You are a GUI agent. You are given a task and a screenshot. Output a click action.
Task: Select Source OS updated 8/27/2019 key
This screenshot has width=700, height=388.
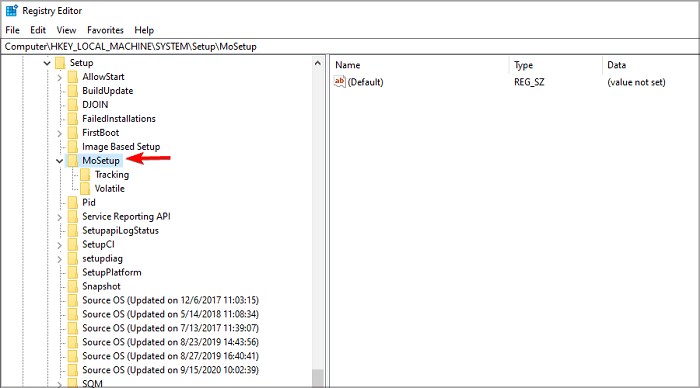coord(170,356)
